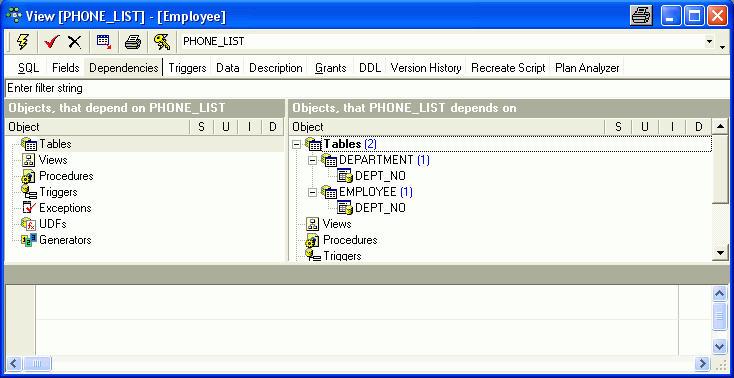Click the Object column header in left panel
Screen dimensions: 734x378
[x=97, y=127]
